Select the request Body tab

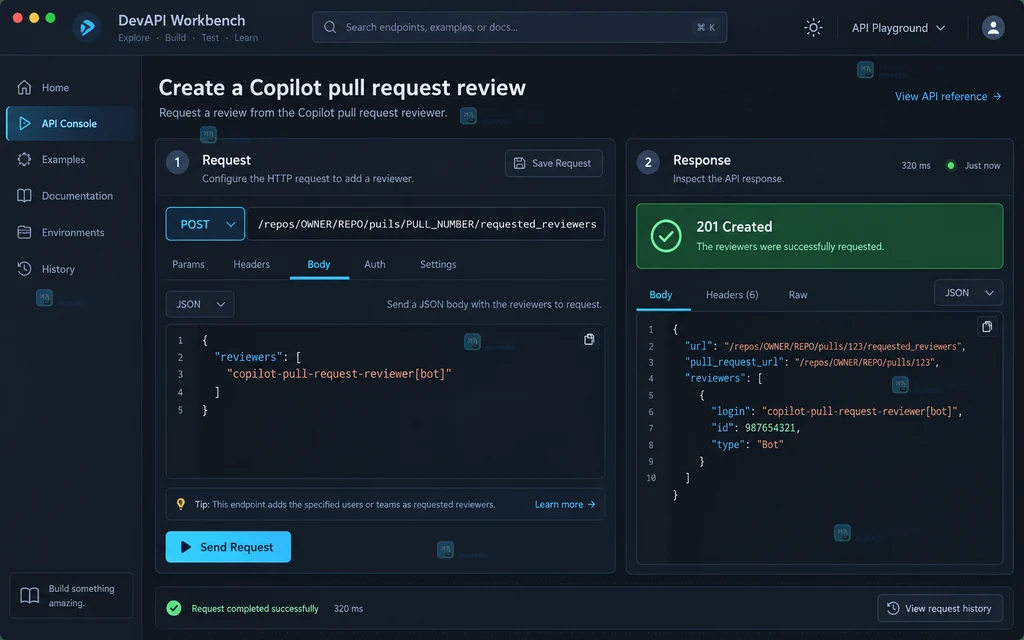(x=319, y=264)
